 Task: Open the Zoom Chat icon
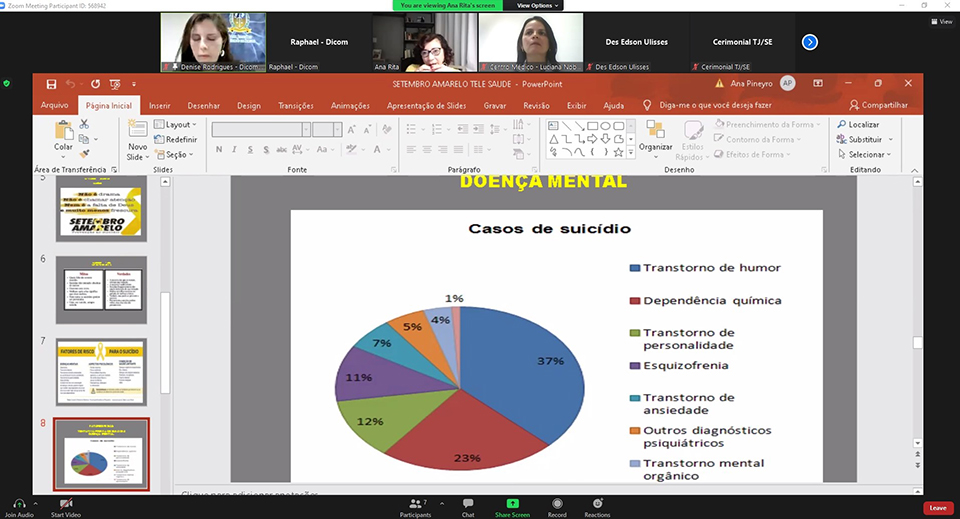click(x=467, y=503)
